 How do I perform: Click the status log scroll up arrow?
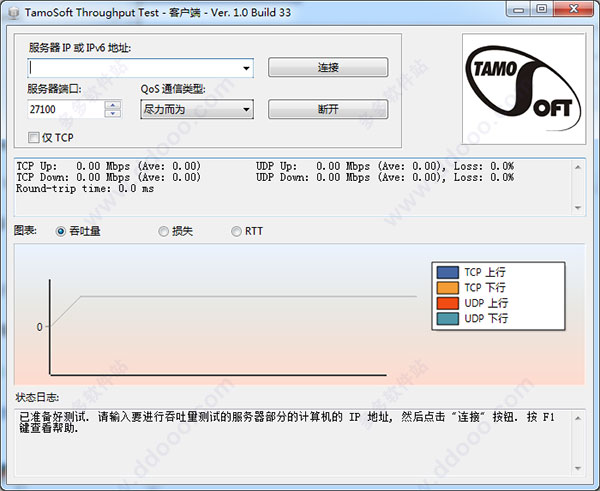578,418
